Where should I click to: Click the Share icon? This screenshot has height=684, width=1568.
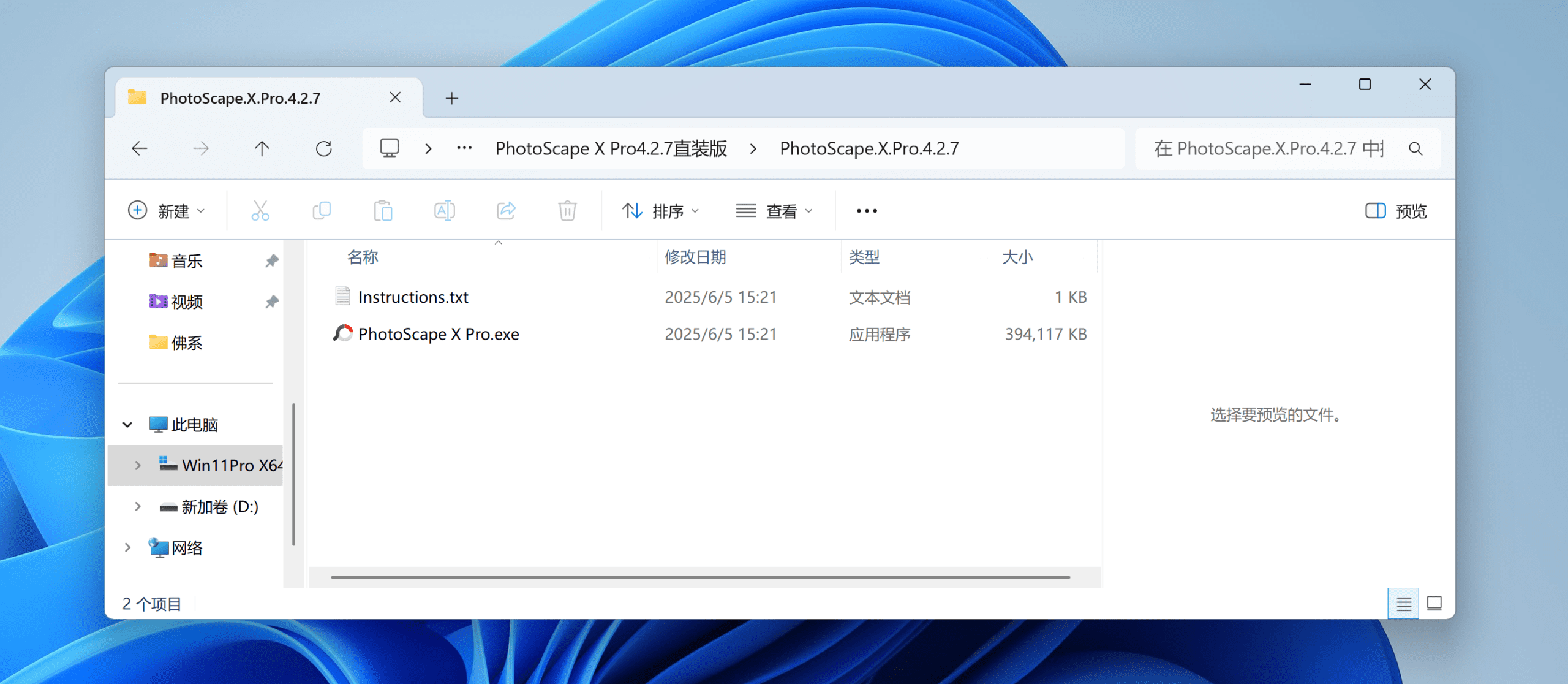[507, 211]
